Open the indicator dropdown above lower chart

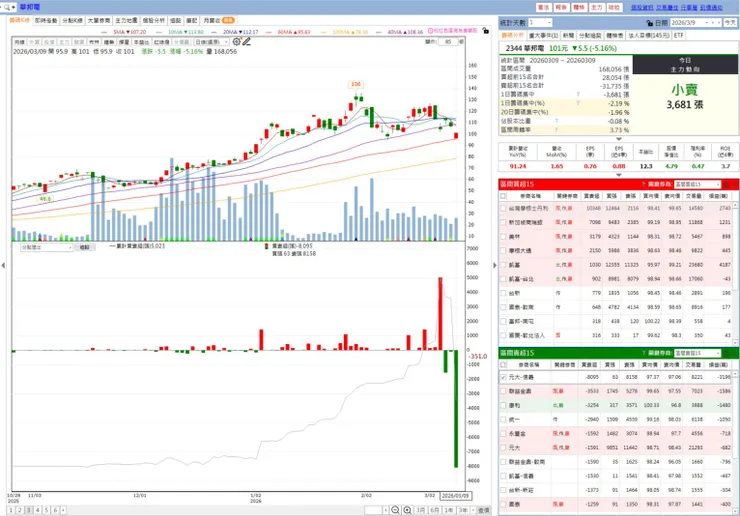pos(46,247)
